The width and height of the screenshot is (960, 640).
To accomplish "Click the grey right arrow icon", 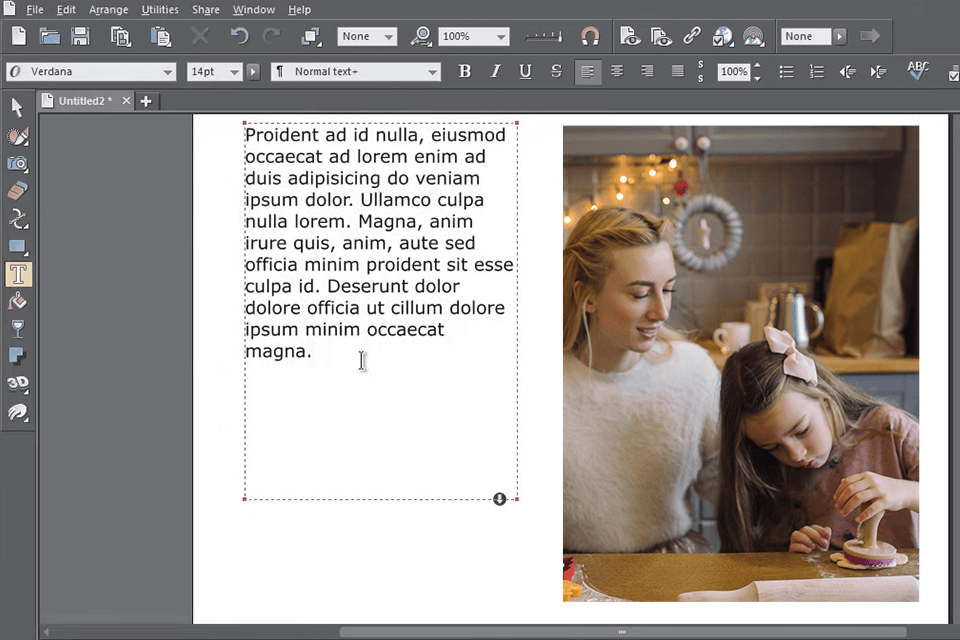I will [x=869, y=36].
